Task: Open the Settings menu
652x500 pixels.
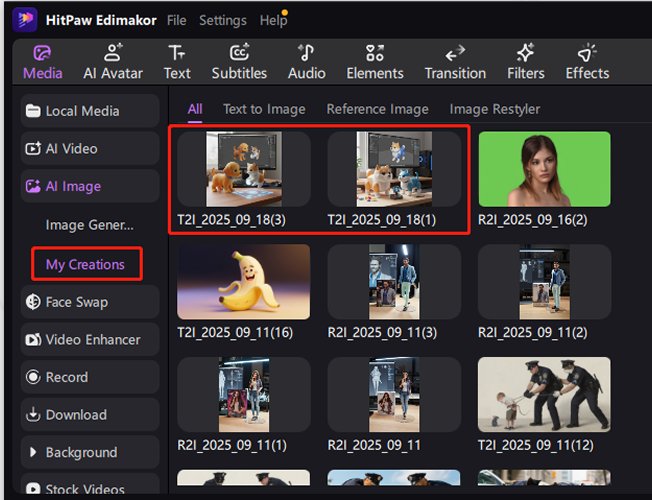Action: 222,20
